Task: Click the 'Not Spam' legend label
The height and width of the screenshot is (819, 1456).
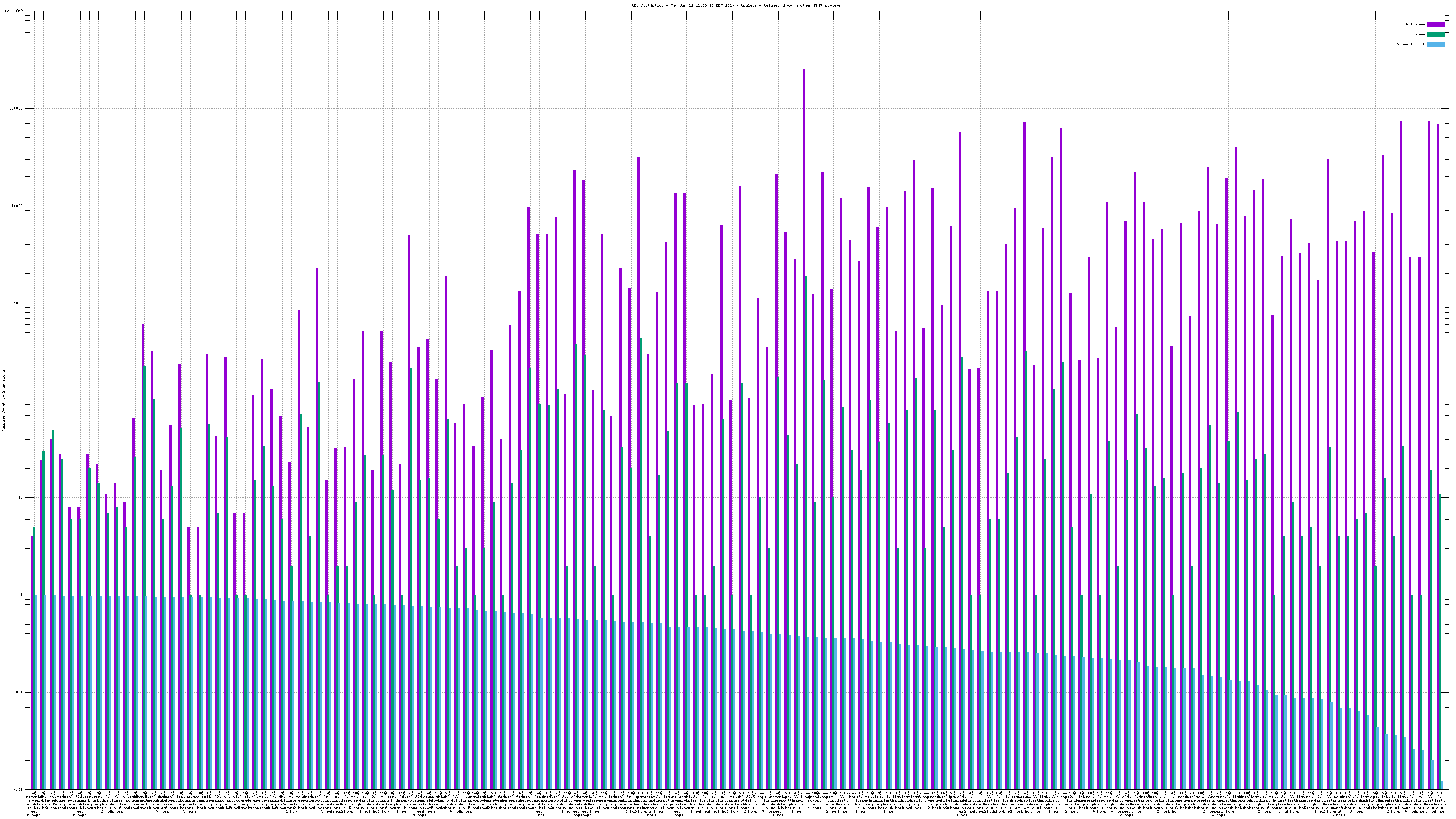Action: click(1416, 24)
